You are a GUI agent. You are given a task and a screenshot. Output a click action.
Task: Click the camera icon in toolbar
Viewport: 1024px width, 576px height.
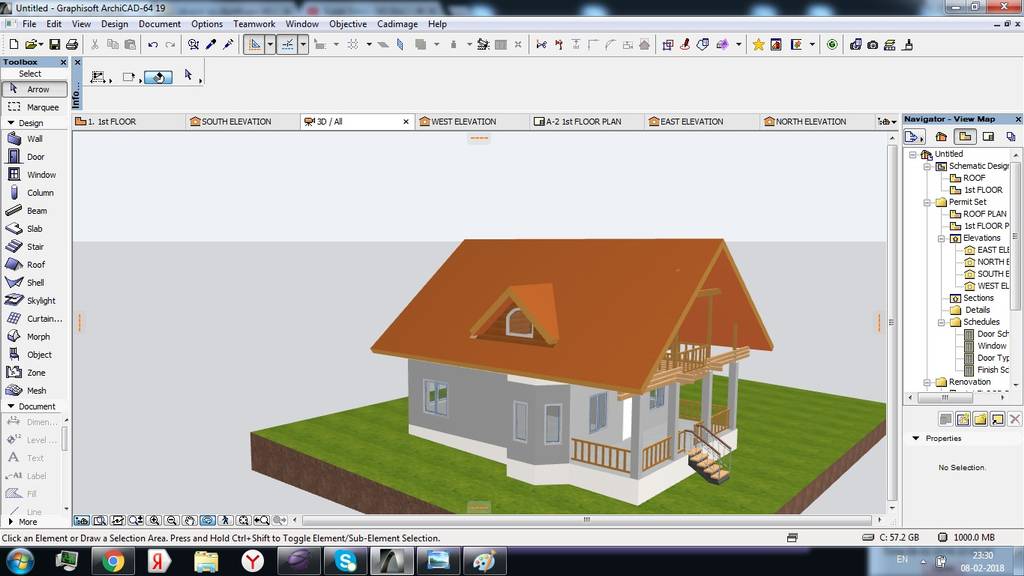873,44
